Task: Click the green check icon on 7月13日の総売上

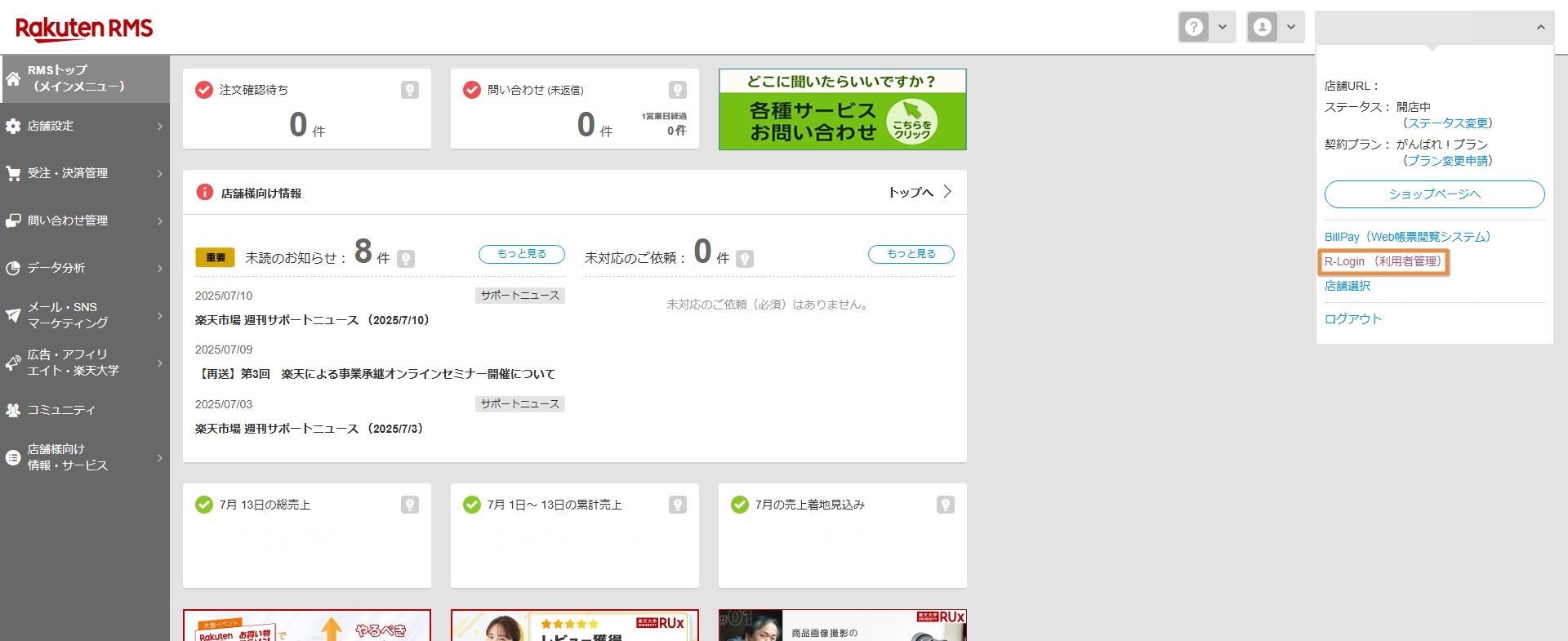Action: [x=204, y=505]
